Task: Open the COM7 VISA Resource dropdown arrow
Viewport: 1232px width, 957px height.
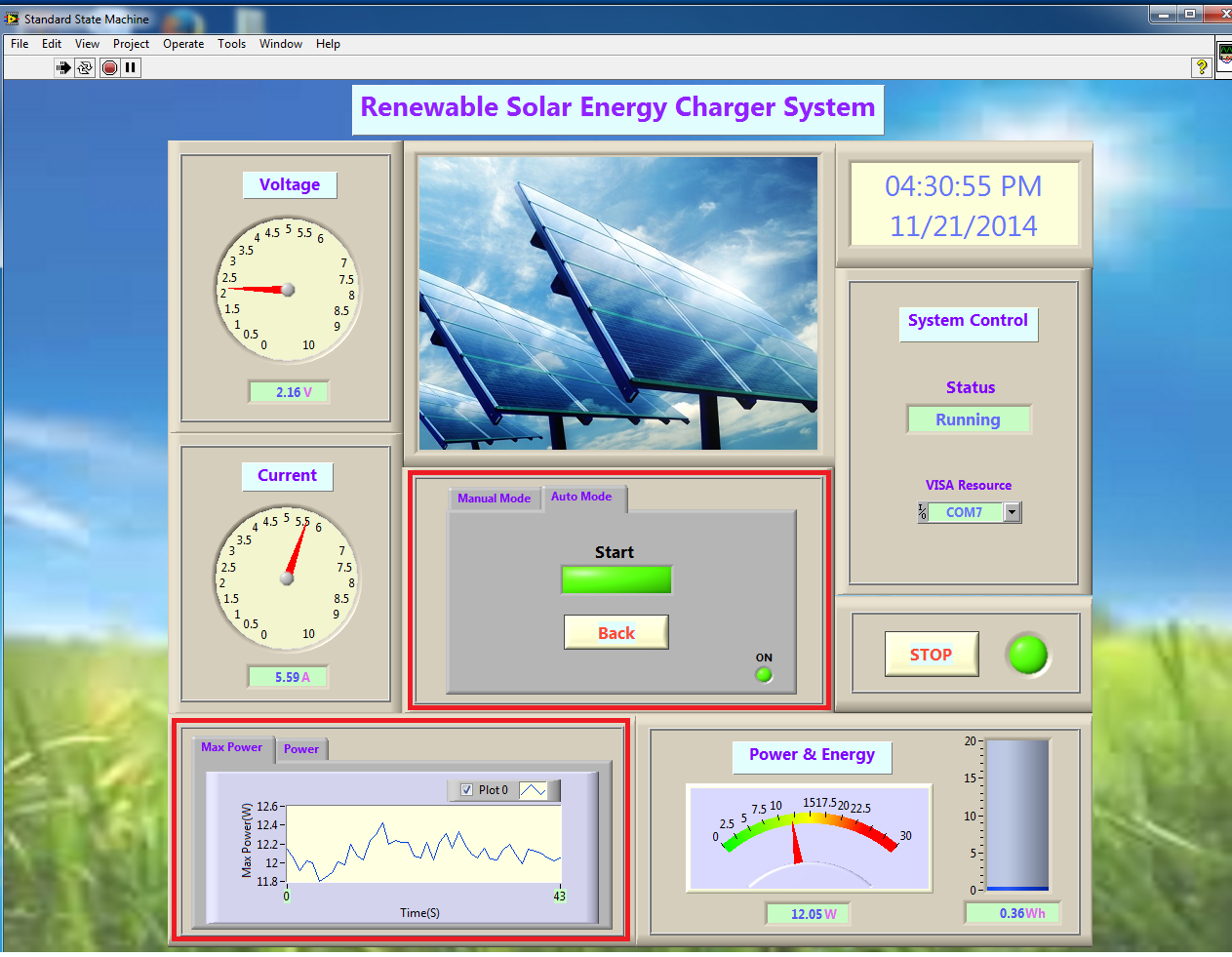Action: pyautogui.click(x=1012, y=512)
